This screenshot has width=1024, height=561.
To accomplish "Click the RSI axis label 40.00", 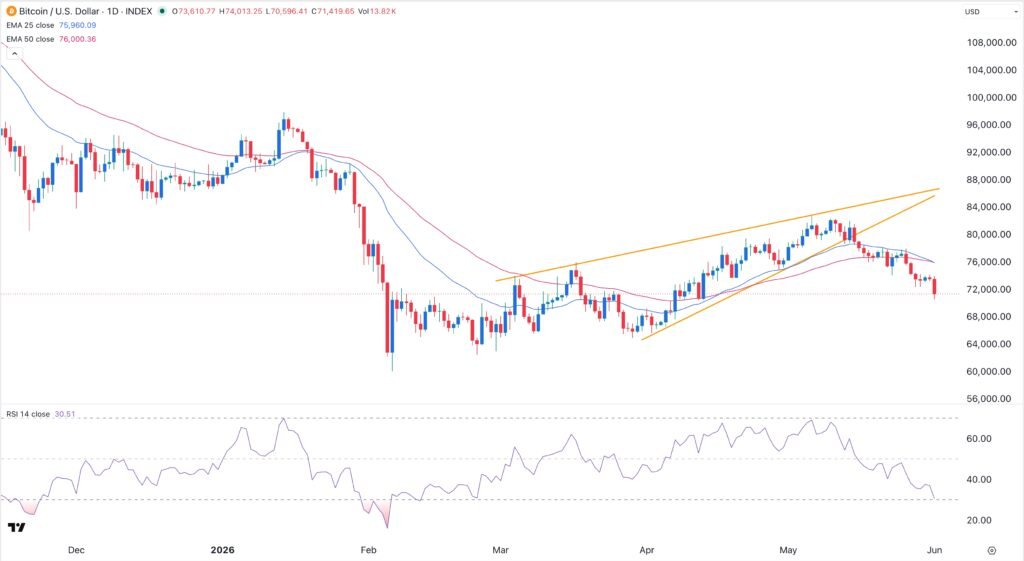I will (979, 479).
